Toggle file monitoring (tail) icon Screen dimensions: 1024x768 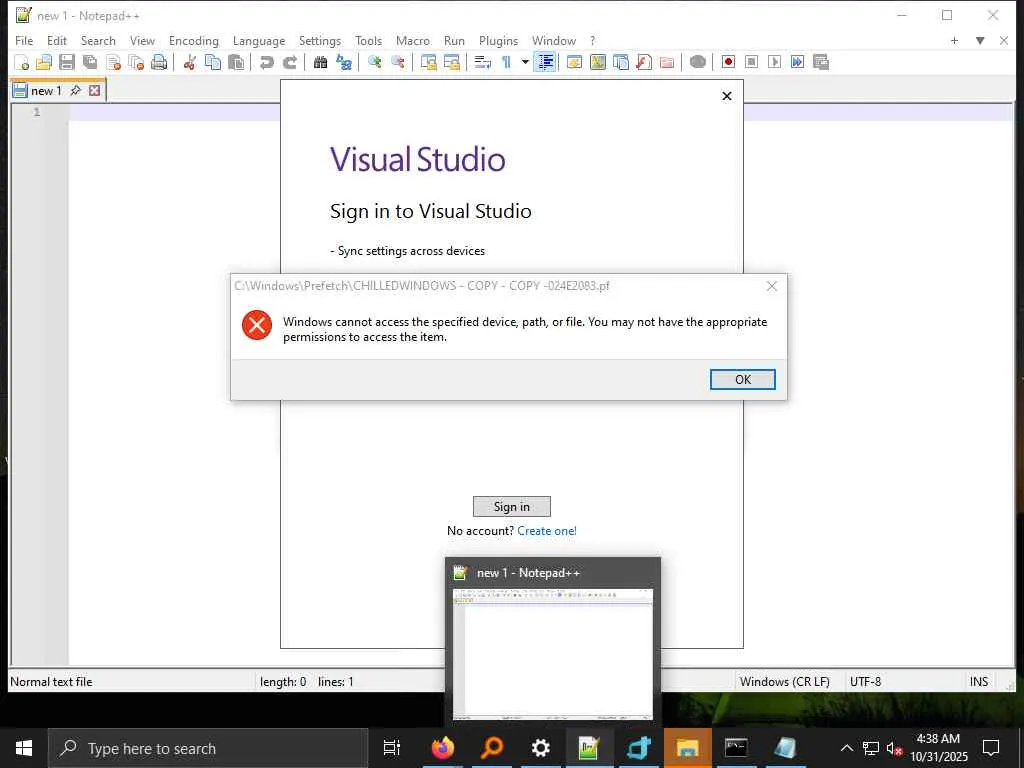[x=697, y=62]
